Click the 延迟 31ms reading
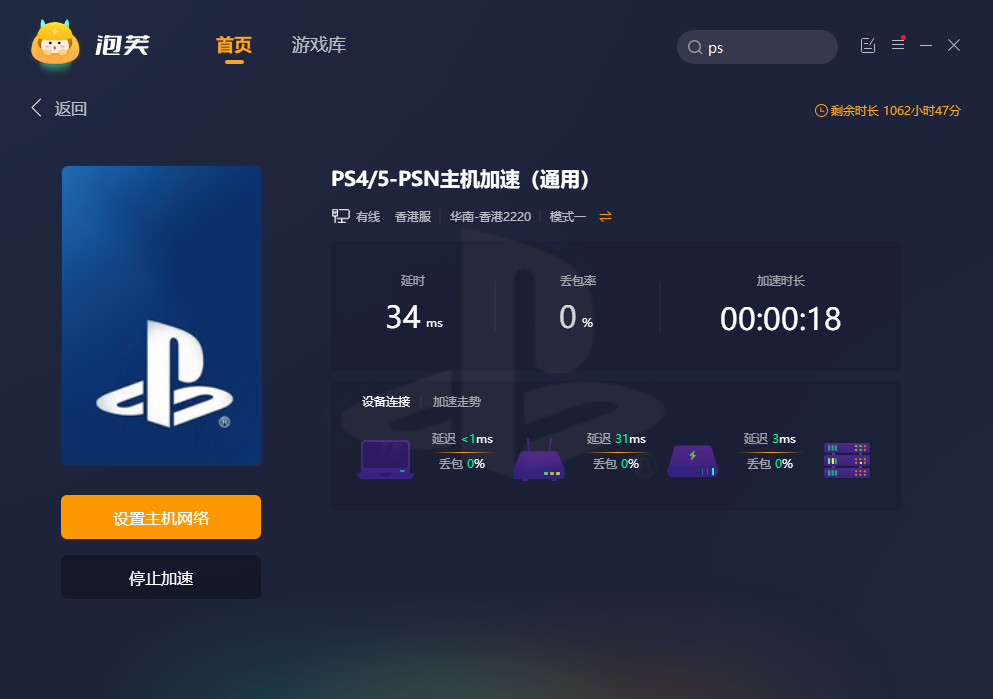The image size is (993, 699). point(616,439)
